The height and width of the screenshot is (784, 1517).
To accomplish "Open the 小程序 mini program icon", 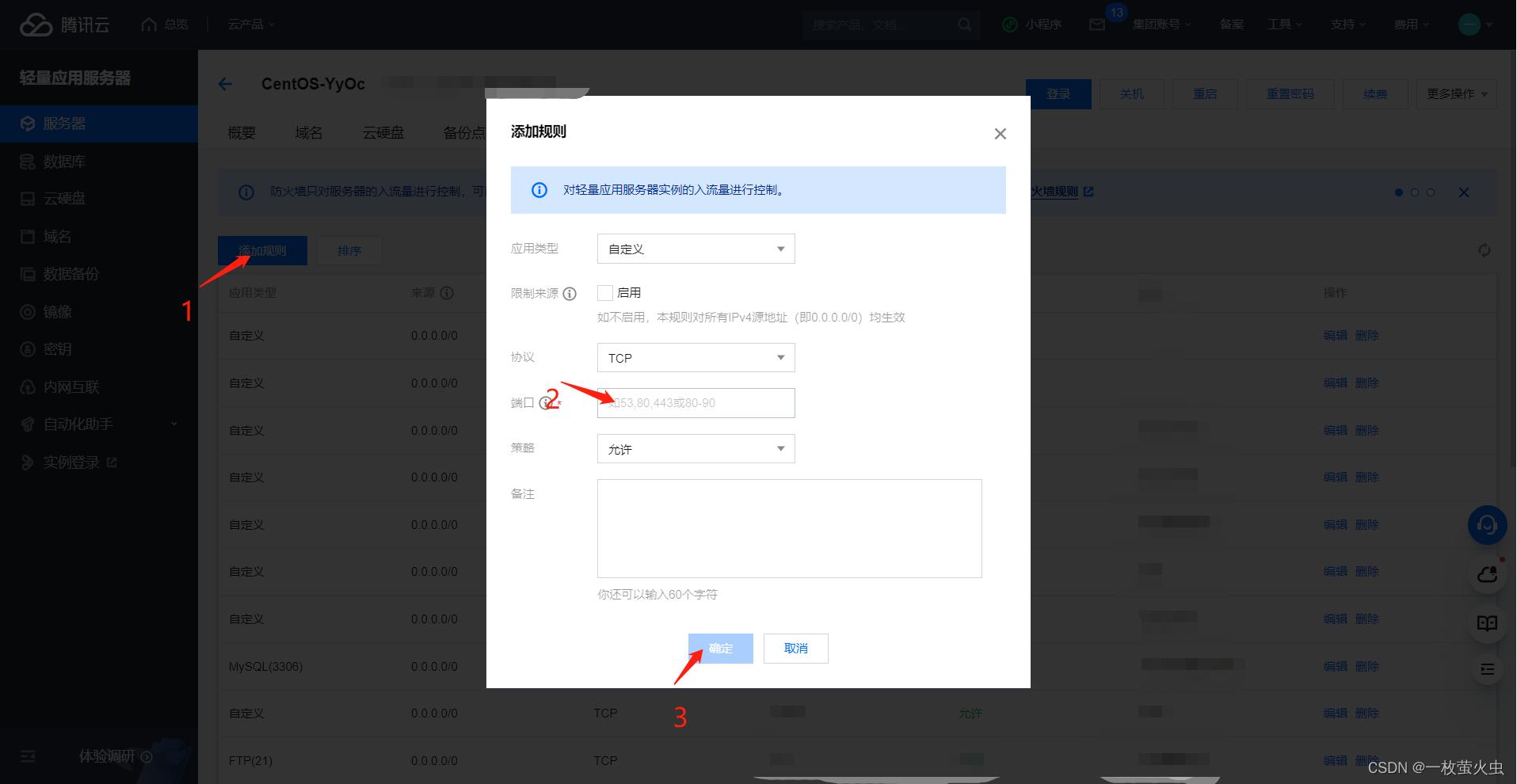I will 1010,25.
